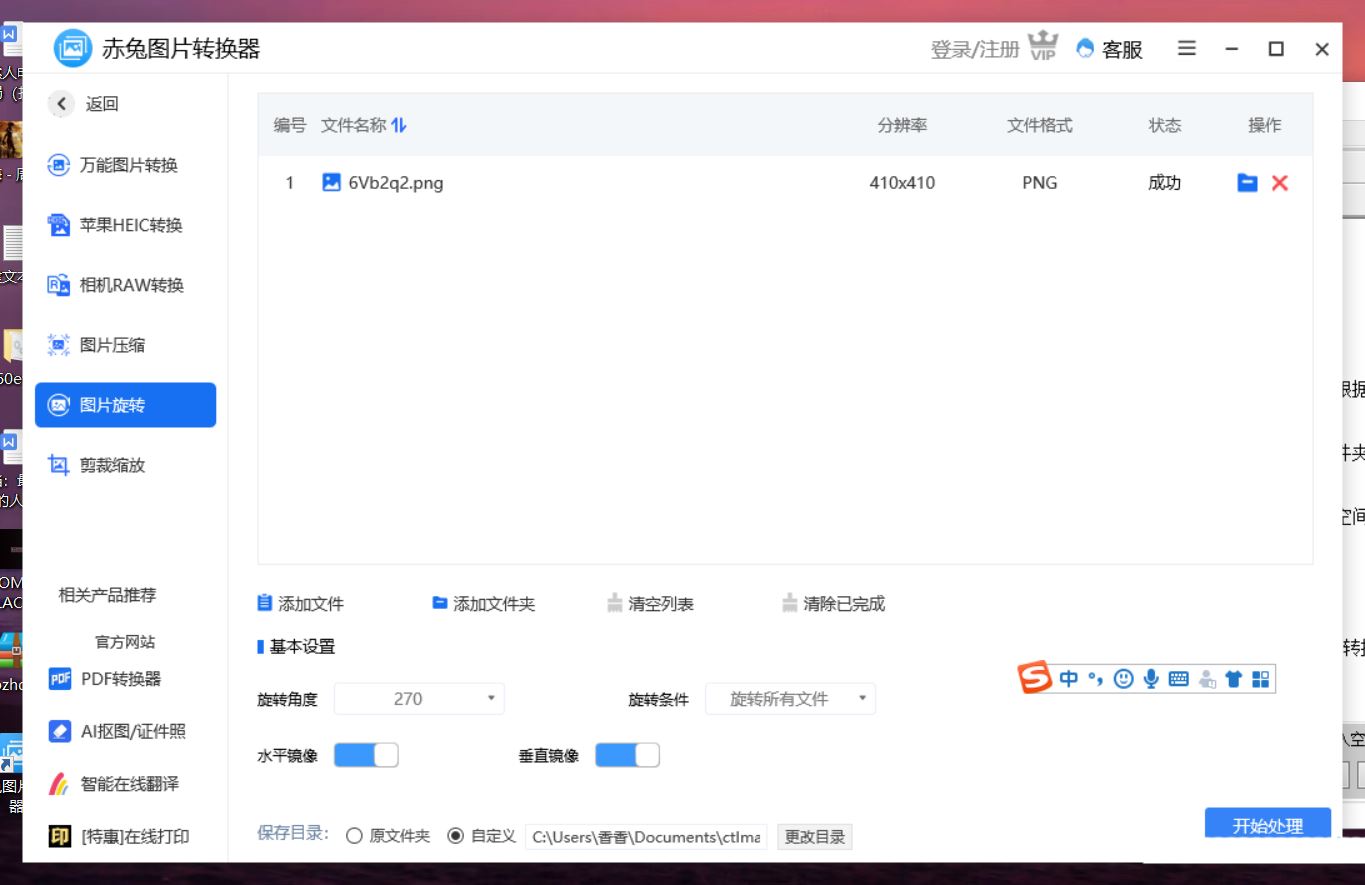
Task: Click resolution value 410x410
Action: [902, 183]
